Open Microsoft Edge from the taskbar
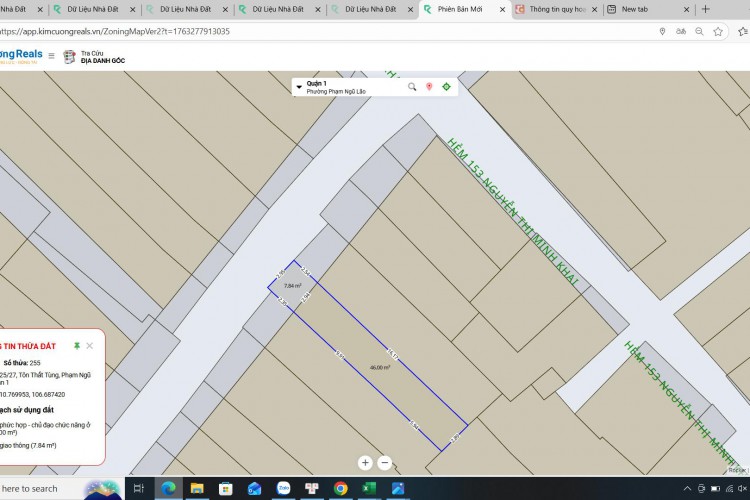Viewport: 750px width, 500px height. [168, 489]
